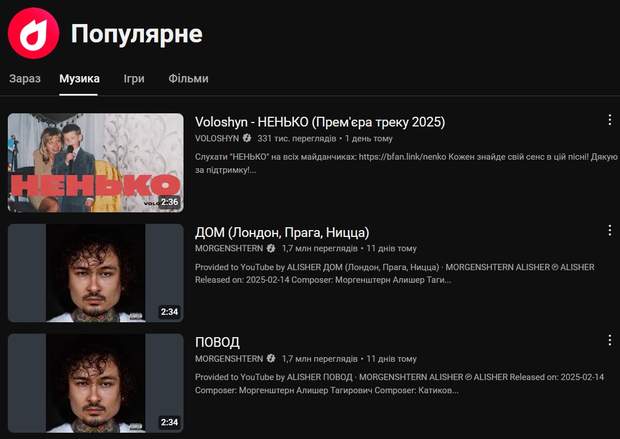The width and height of the screenshot is (620, 439).
Task: Click the title Voloshyn - НЕНЬКО (Прем'єра треку 2025)
Action: pos(320,122)
